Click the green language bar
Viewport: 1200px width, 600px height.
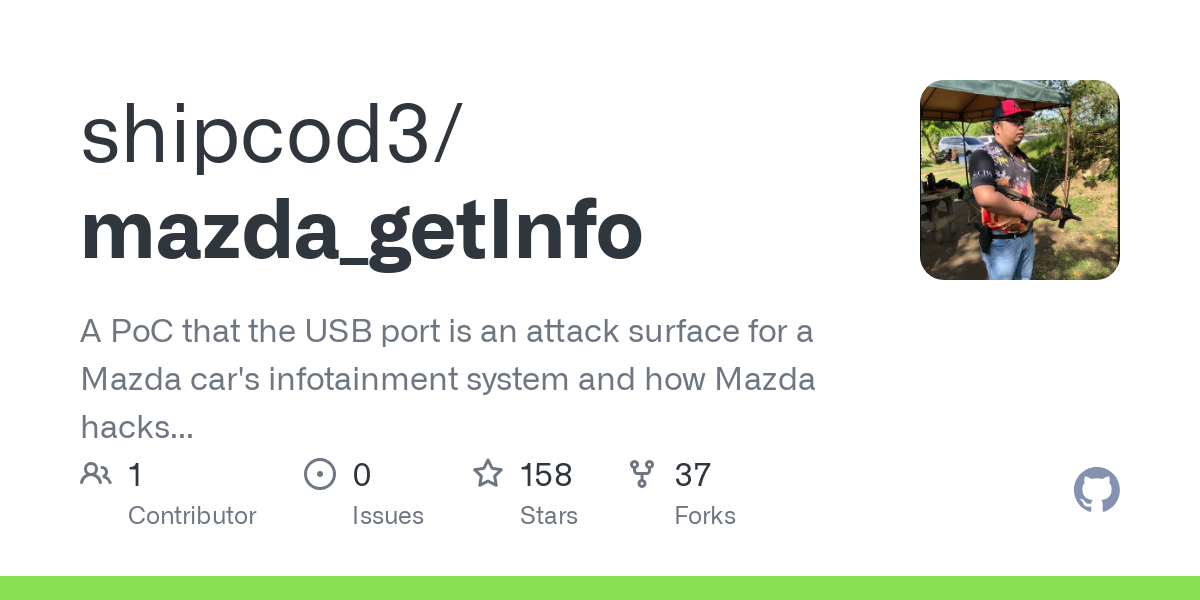(600, 588)
